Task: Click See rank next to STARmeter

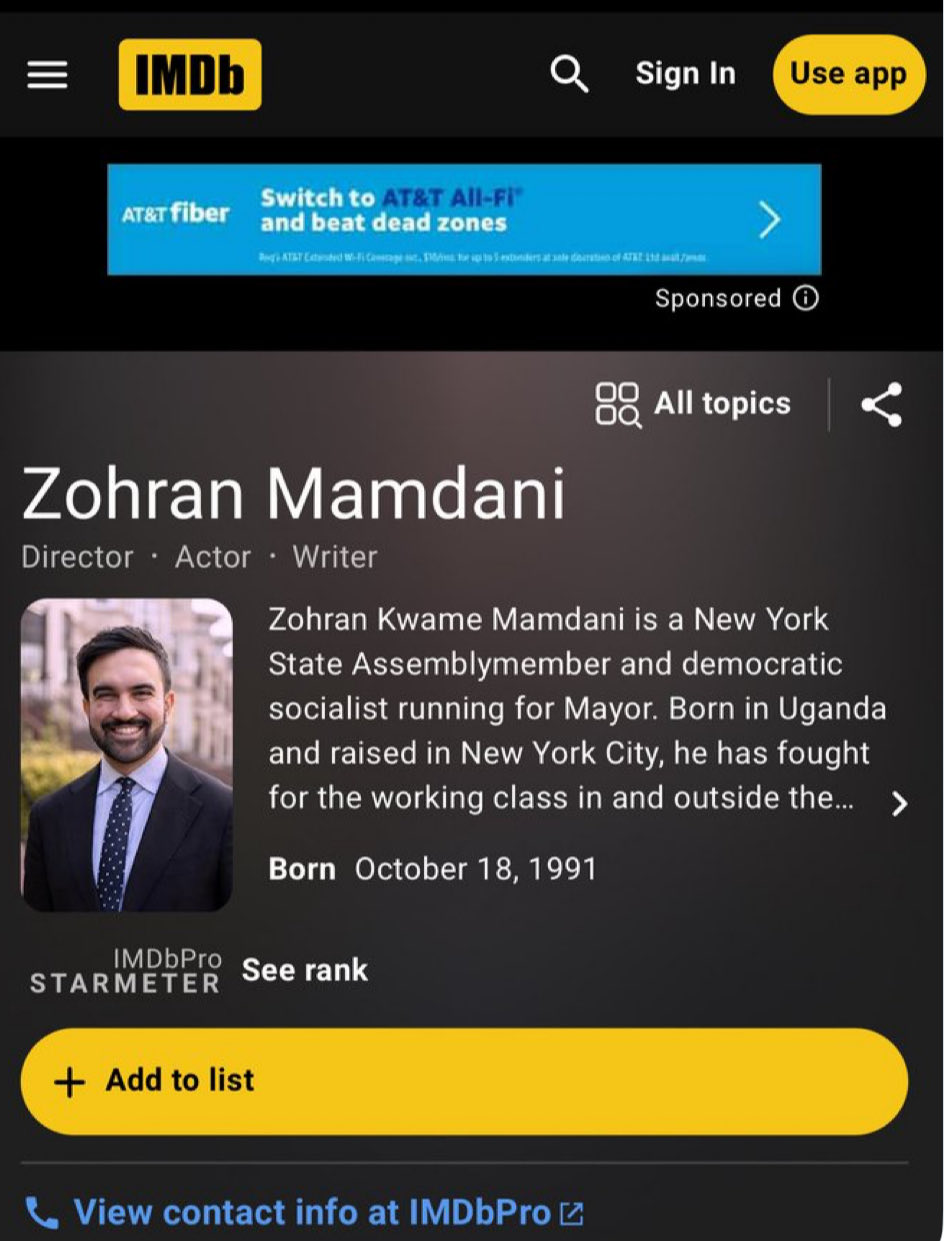Action: coord(305,970)
